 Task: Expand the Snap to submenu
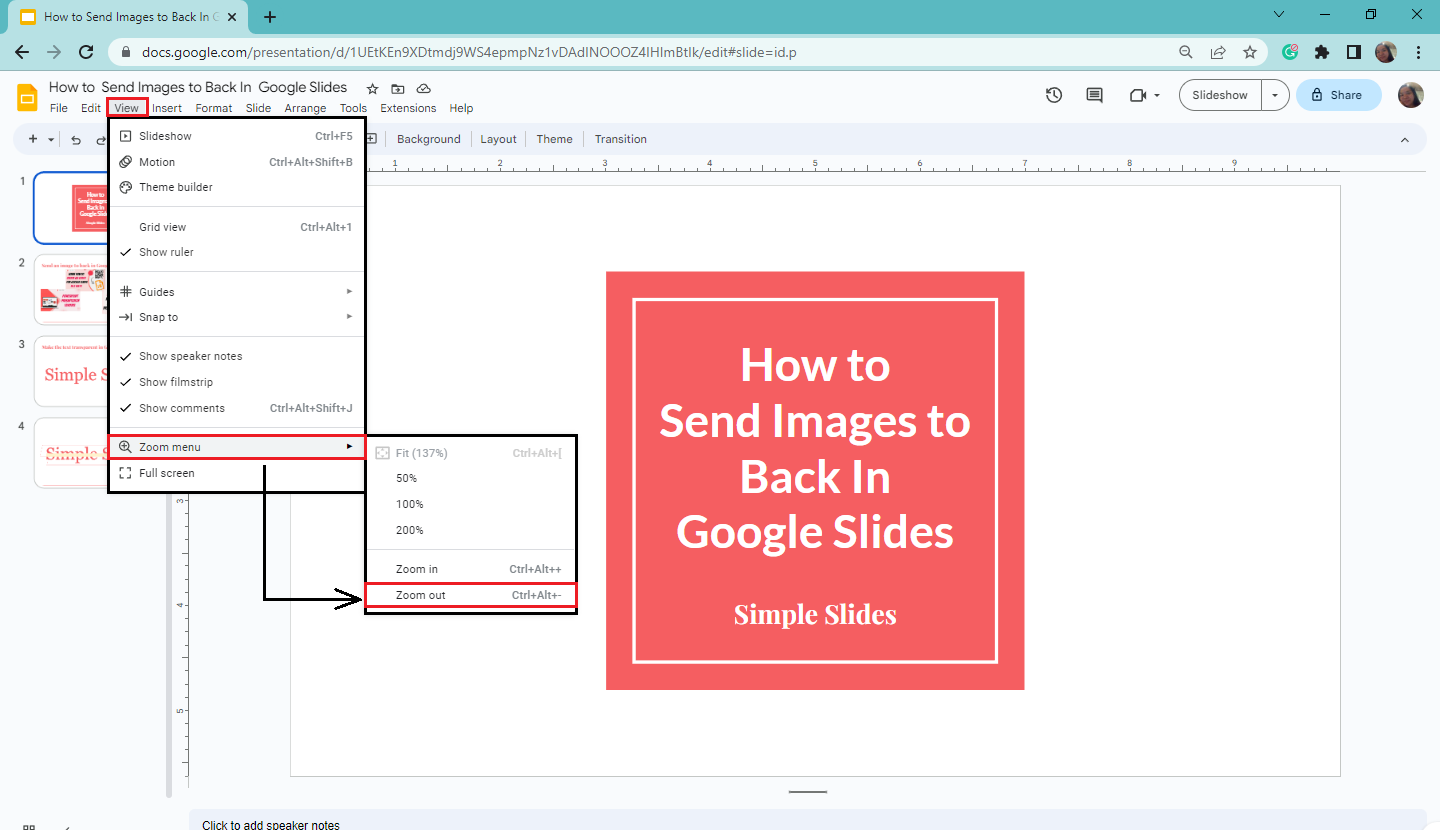[x=237, y=317]
